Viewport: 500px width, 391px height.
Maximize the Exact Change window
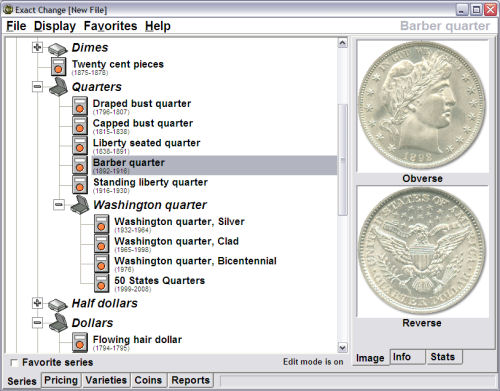pos(476,10)
